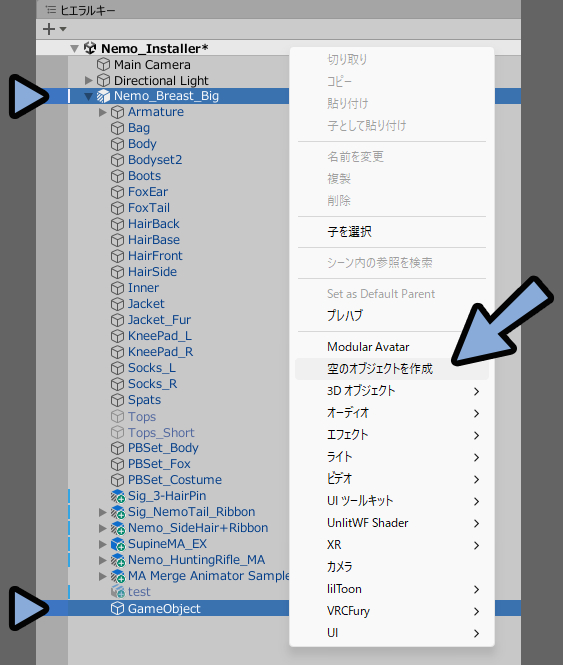This screenshot has height=665, width=563.
Task: Open the plus create dropdown
Action: pos(54,29)
